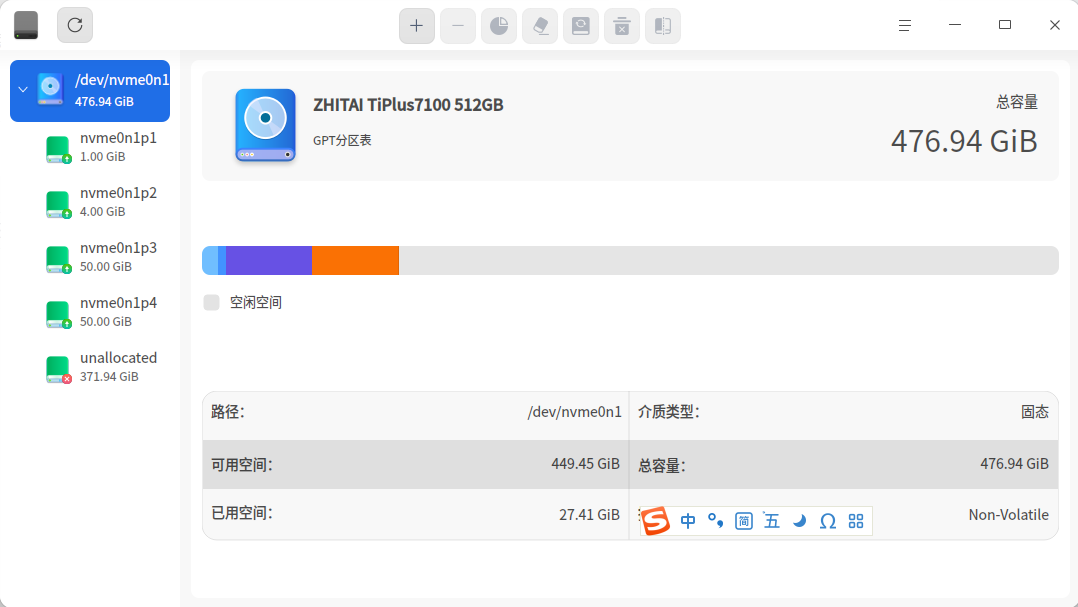This screenshot has width=1078, height=607.
Task: Close the disk utility window
Action: [1055, 25]
